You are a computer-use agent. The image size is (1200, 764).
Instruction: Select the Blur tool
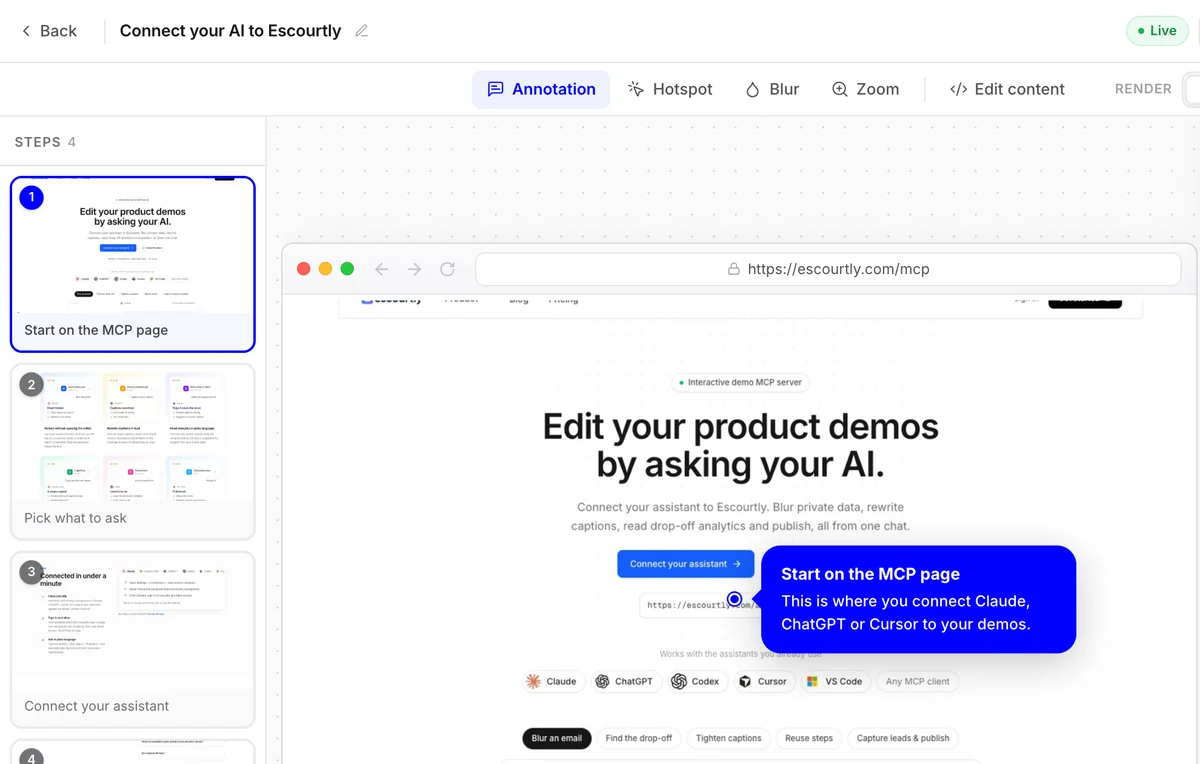point(772,89)
